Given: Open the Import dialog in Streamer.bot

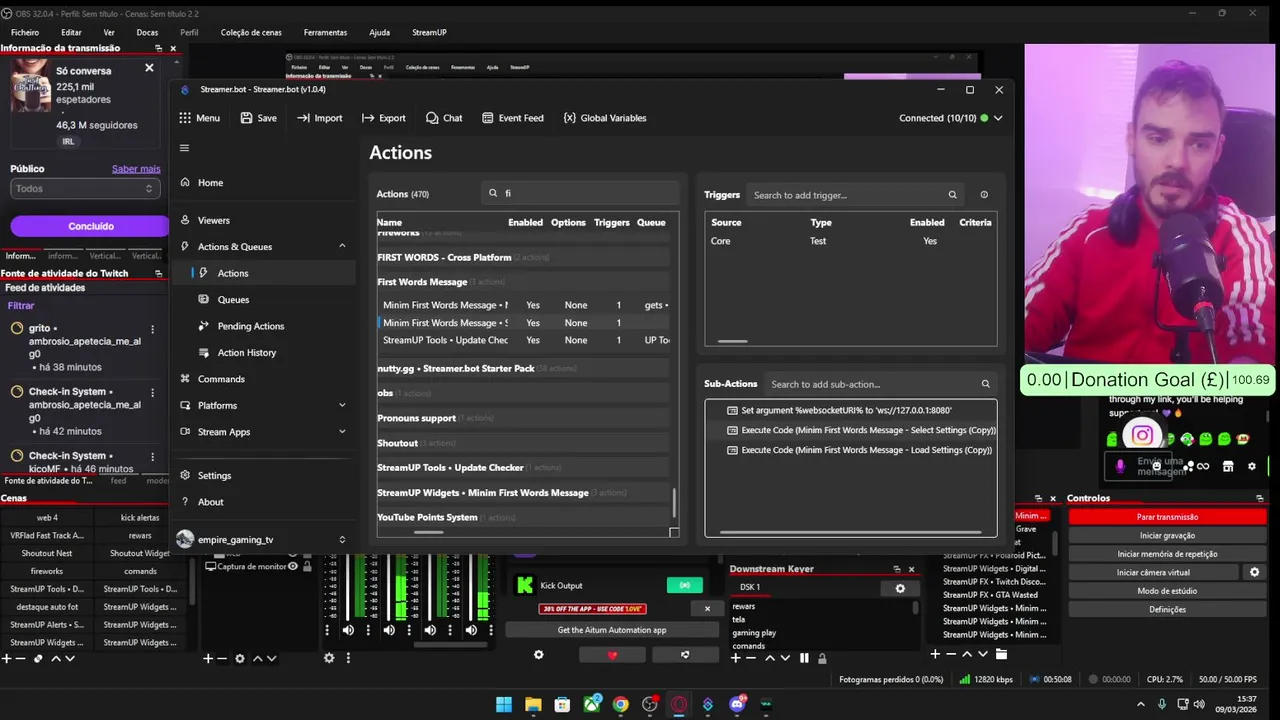Looking at the screenshot, I should pos(319,118).
